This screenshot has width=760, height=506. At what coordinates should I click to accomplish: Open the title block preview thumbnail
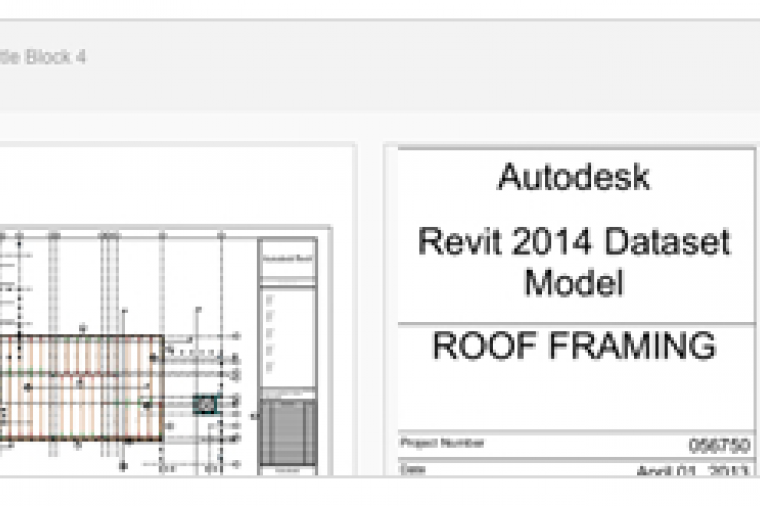click(x=572, y=310)
